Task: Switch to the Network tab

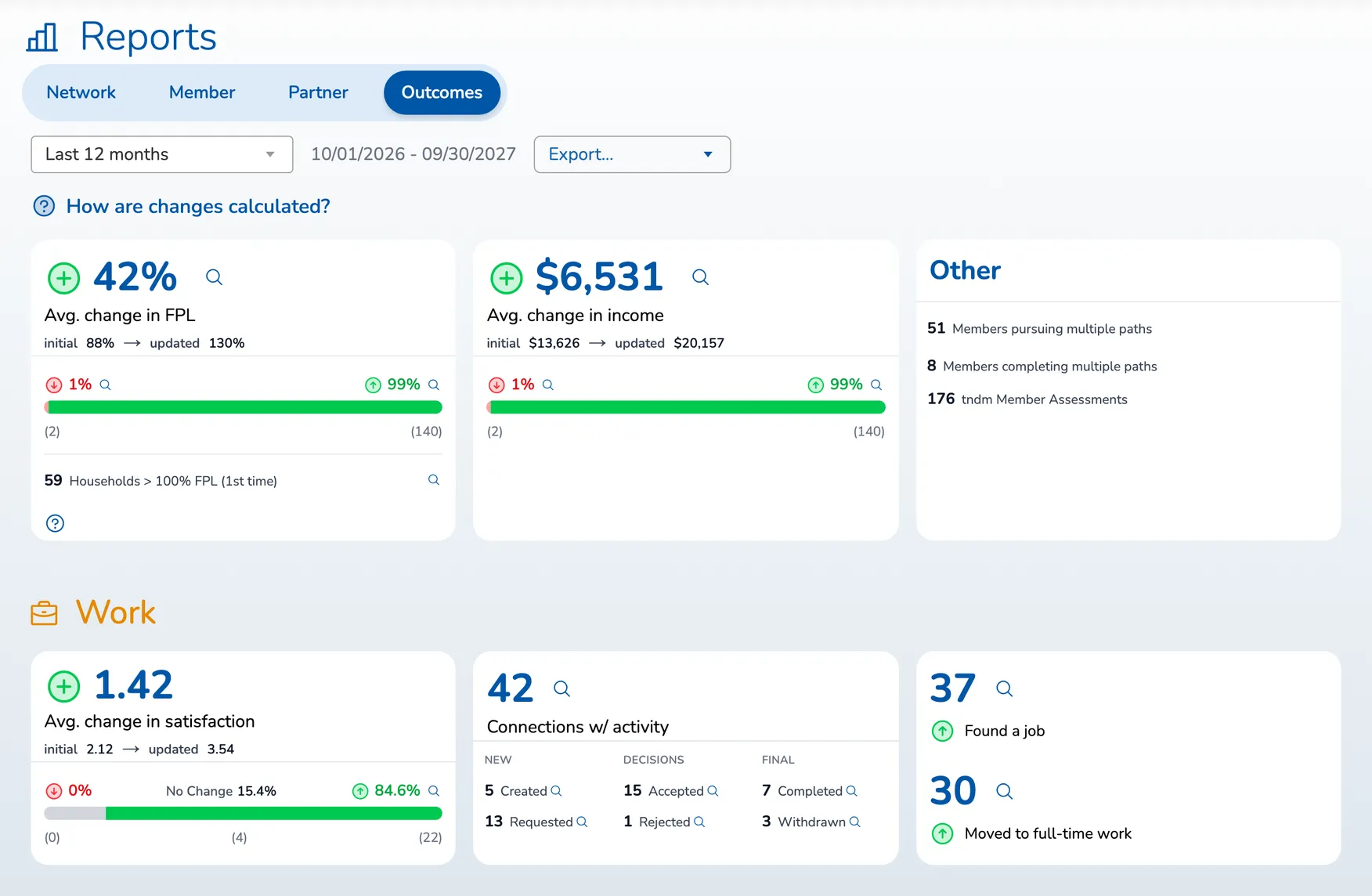Action: (x=81, y=92)
